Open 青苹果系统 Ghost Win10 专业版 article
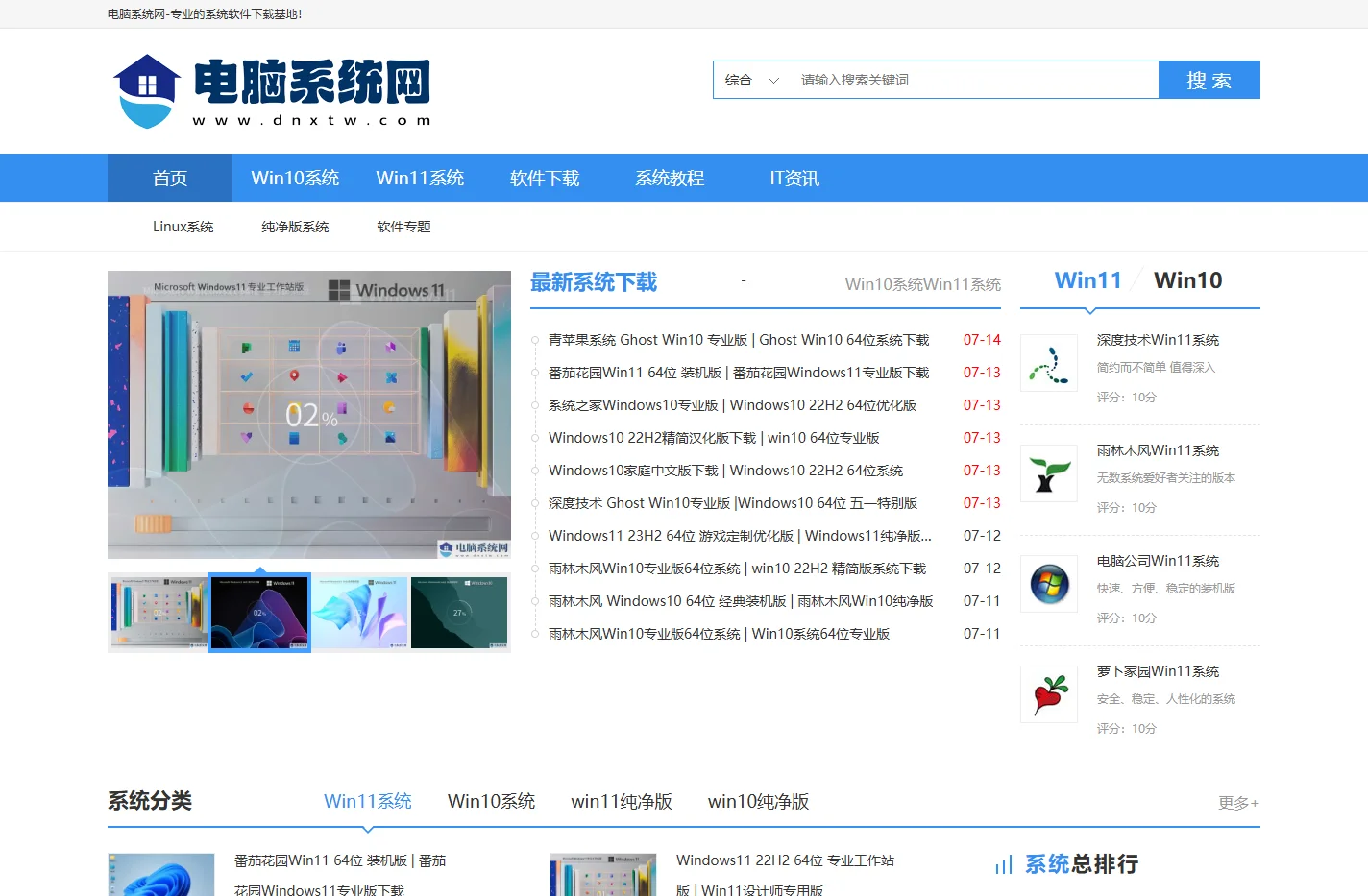Screen dimensions: 1368x896 pos(739,340)
